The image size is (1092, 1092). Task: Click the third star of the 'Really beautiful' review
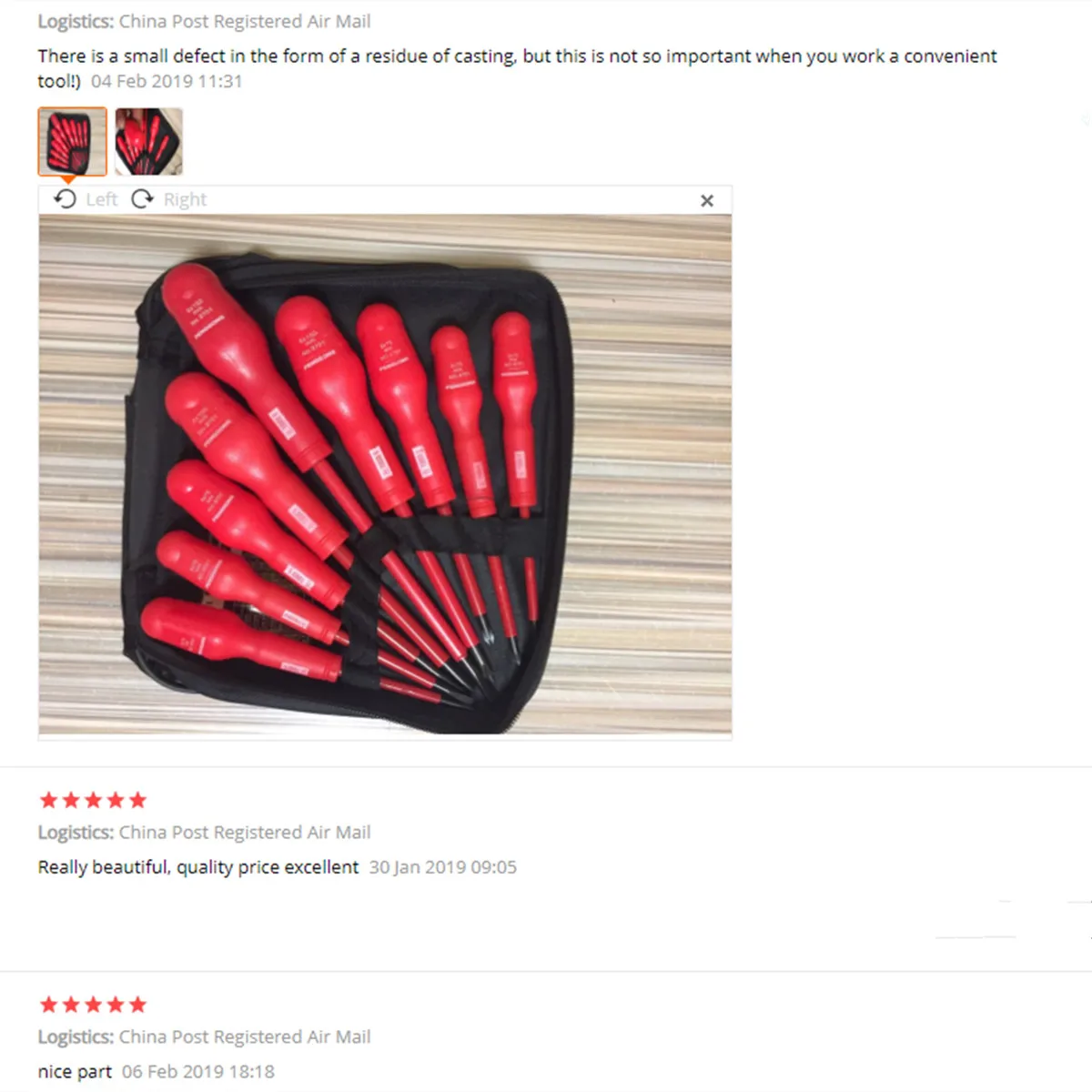93,800
